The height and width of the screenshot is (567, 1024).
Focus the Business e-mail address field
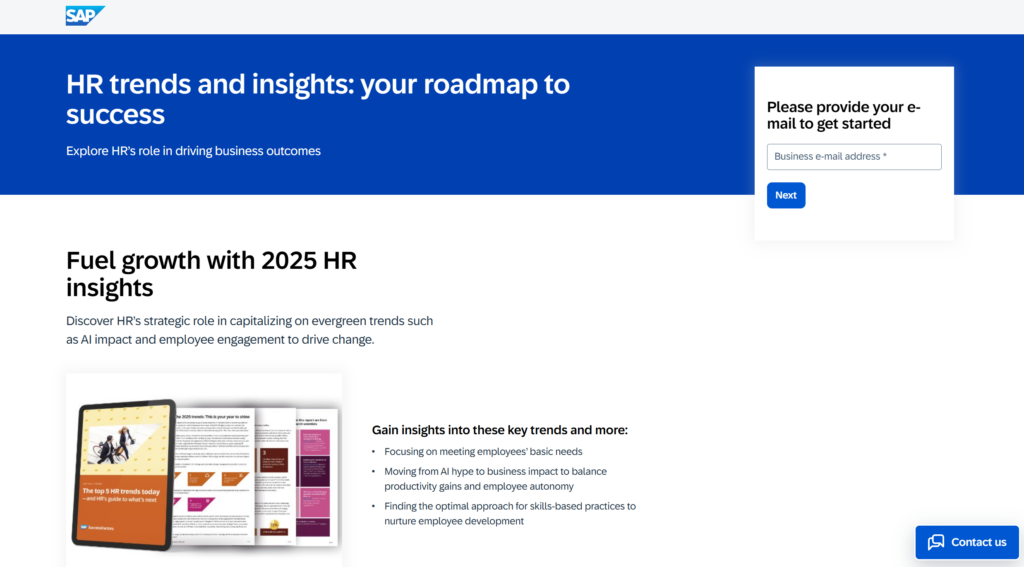click(x=854, y=157)
